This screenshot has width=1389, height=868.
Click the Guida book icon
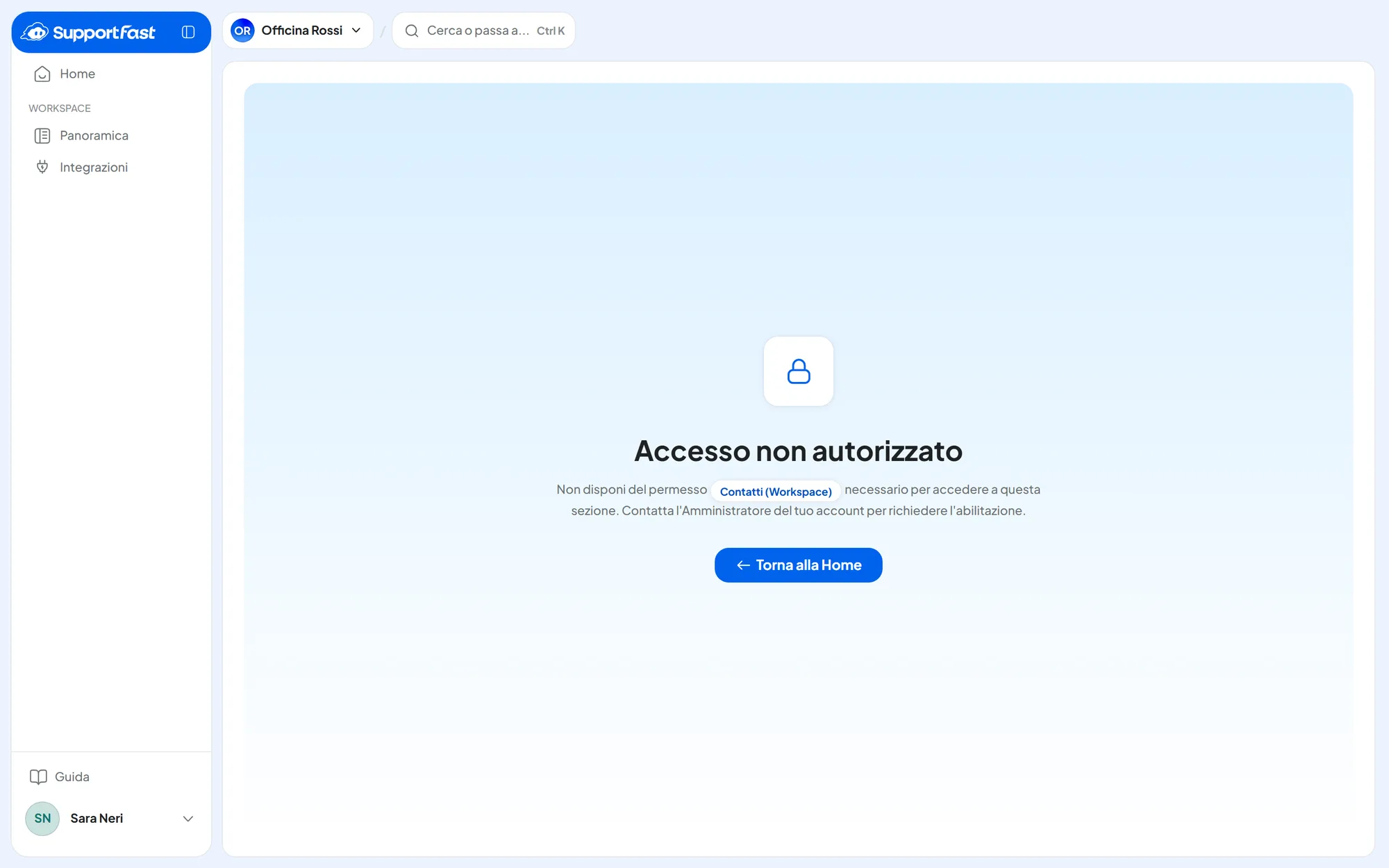(x=38, y=777)
